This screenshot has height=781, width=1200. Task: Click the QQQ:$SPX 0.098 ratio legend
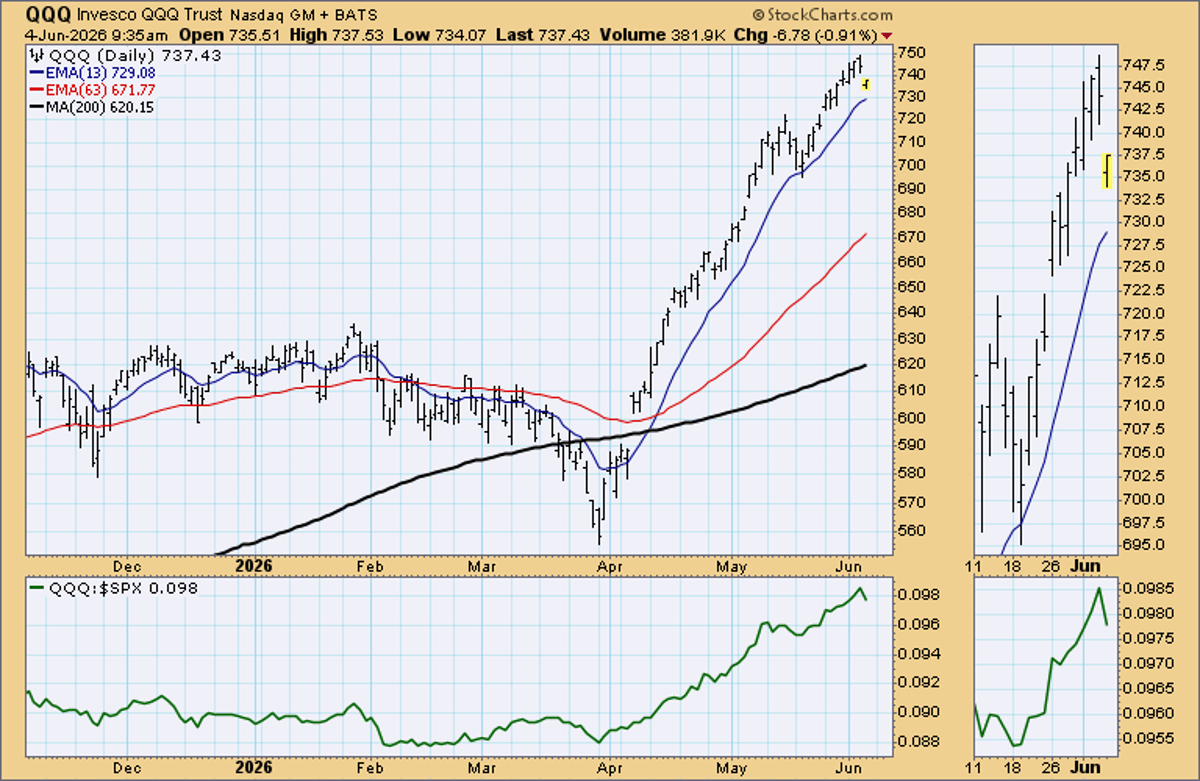[113, 588]
